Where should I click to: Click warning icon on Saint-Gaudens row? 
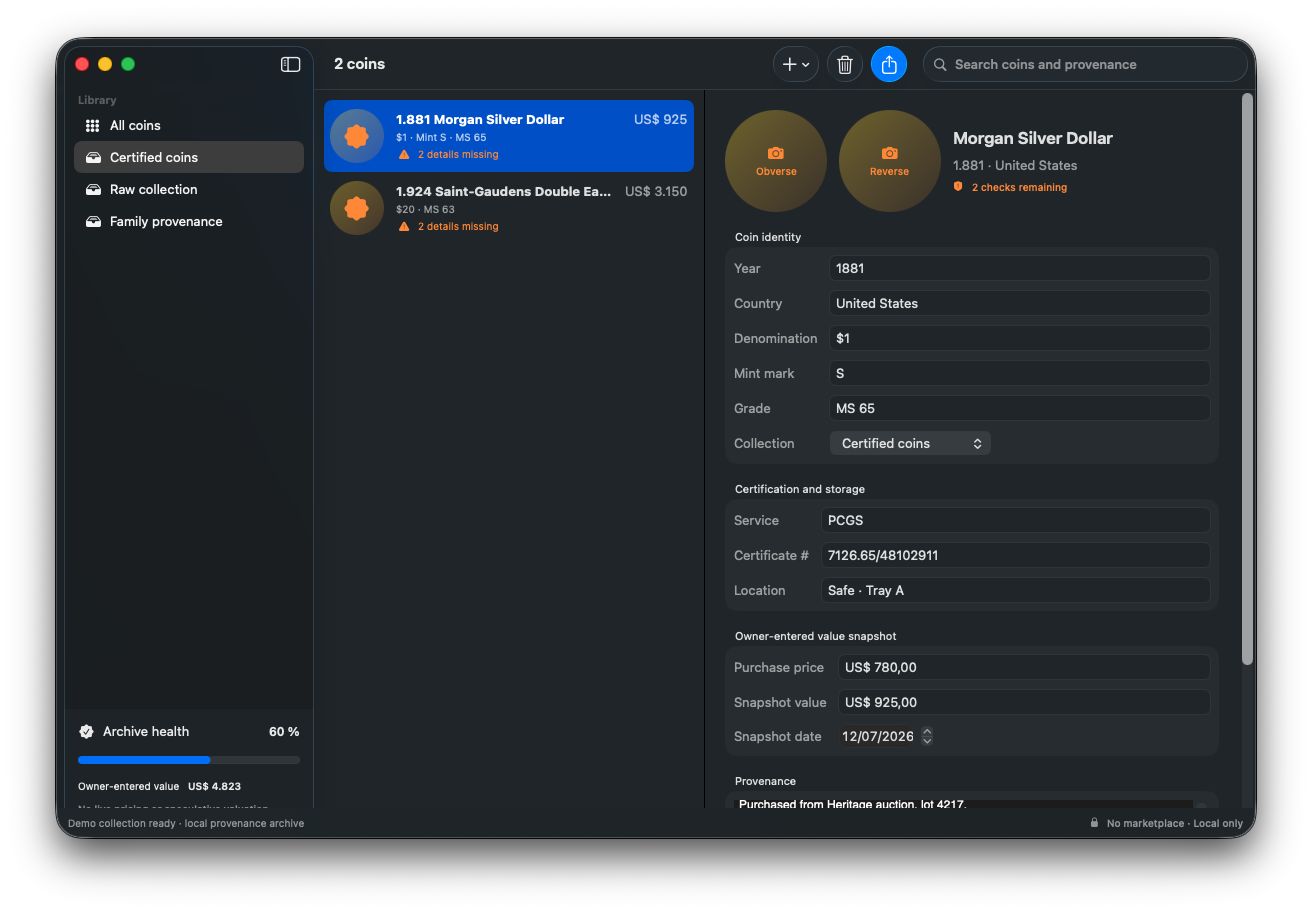point(404,227)
